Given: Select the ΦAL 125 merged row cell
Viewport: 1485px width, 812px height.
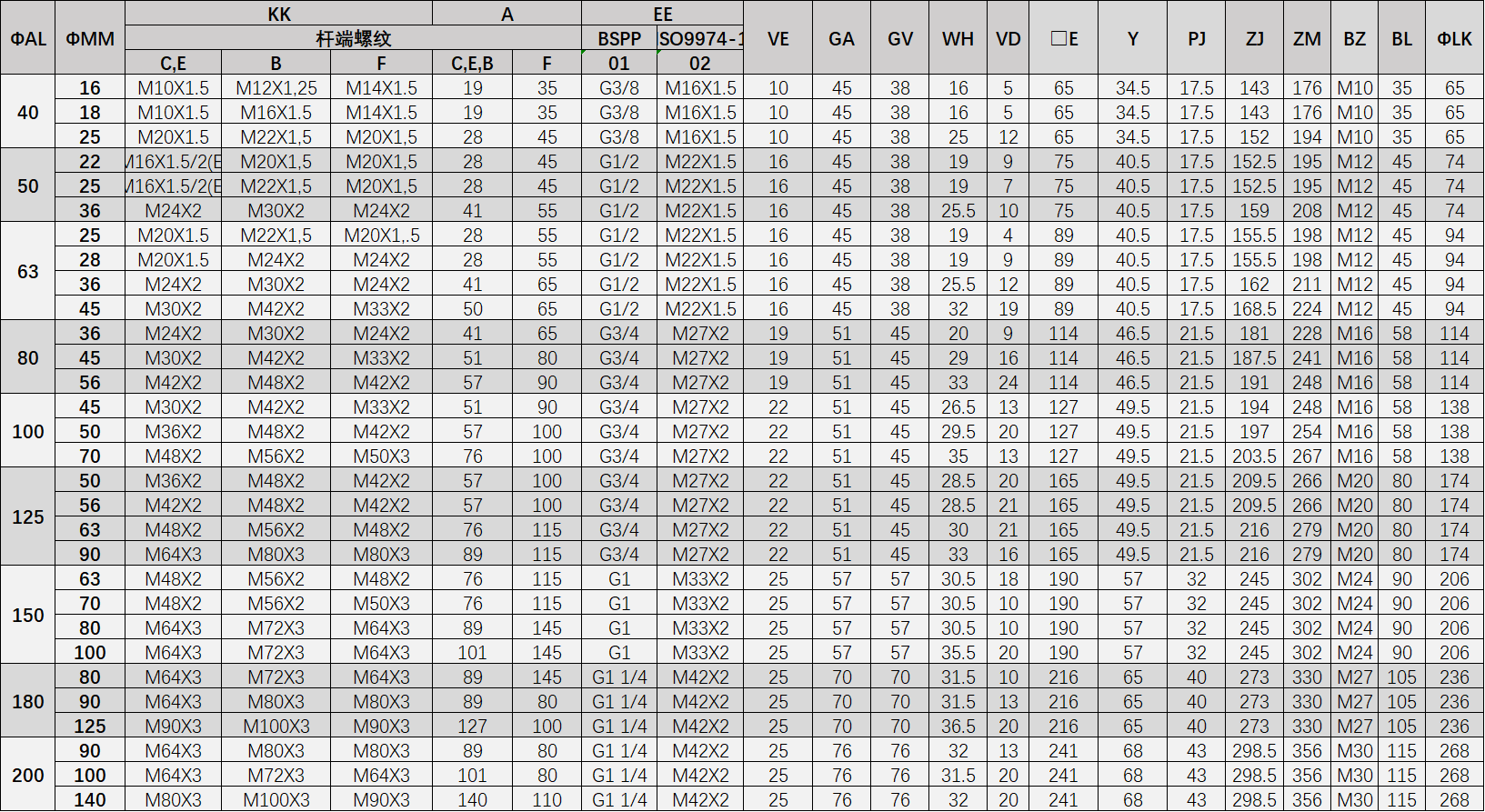Looking at the screenshot, I should tap(28, 516).
